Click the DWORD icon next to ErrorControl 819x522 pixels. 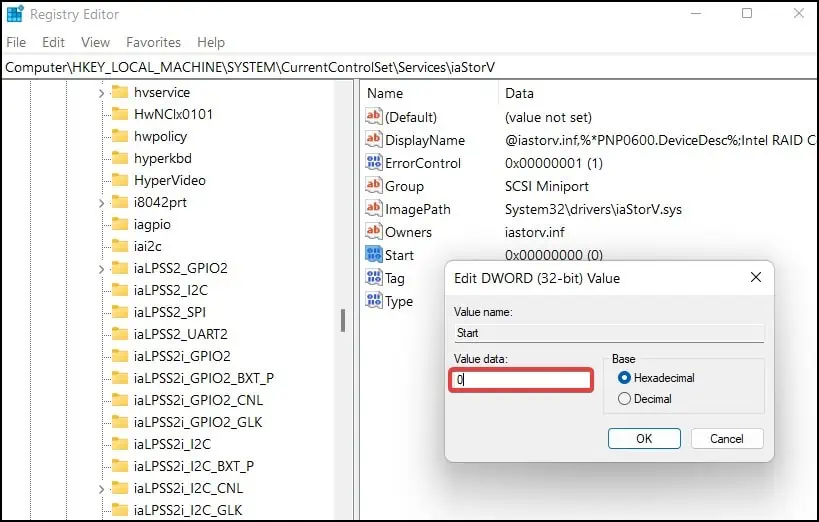[x=373, y=163]
